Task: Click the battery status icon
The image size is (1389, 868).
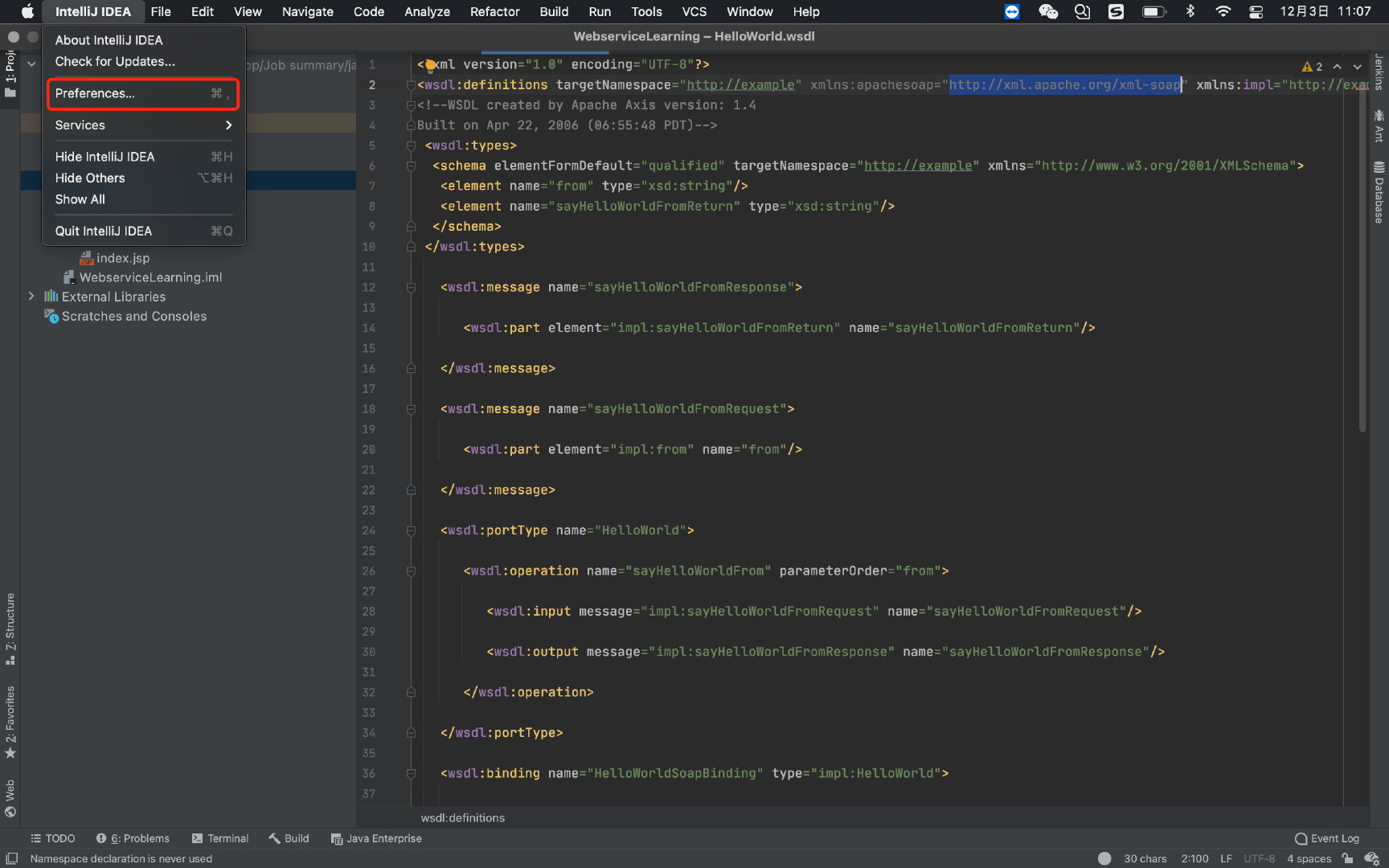Action: click(1154, 11)
